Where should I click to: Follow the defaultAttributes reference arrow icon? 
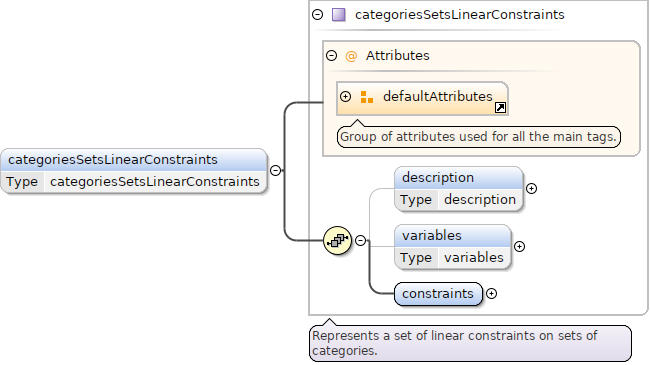[x=500, y=107]
